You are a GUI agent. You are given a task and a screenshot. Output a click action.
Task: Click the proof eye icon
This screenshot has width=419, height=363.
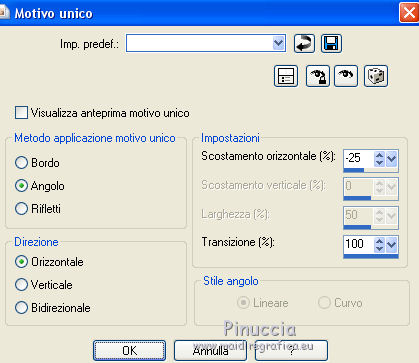tap(346, 76)
